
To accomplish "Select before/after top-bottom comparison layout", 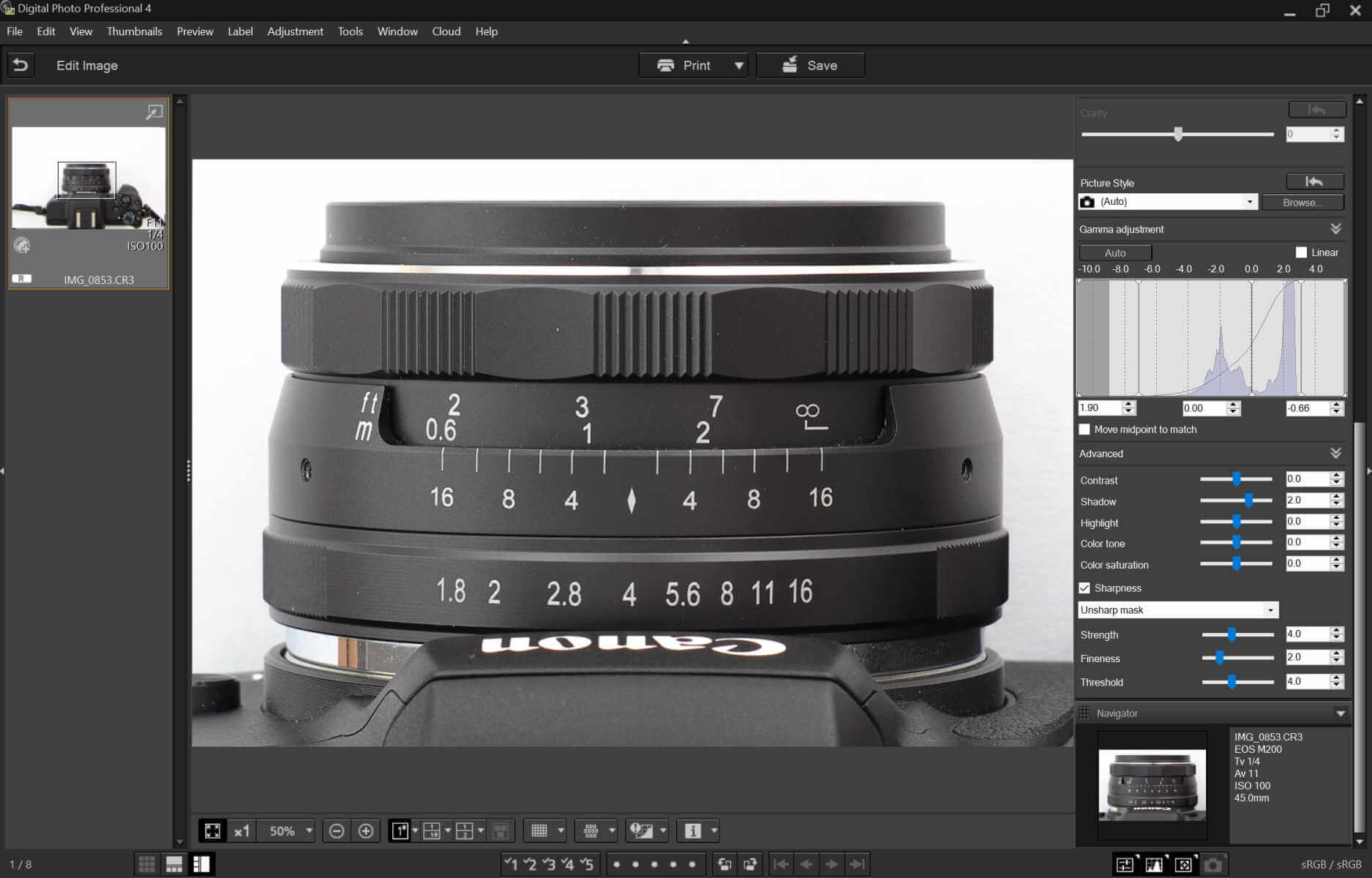I will 432,830.
